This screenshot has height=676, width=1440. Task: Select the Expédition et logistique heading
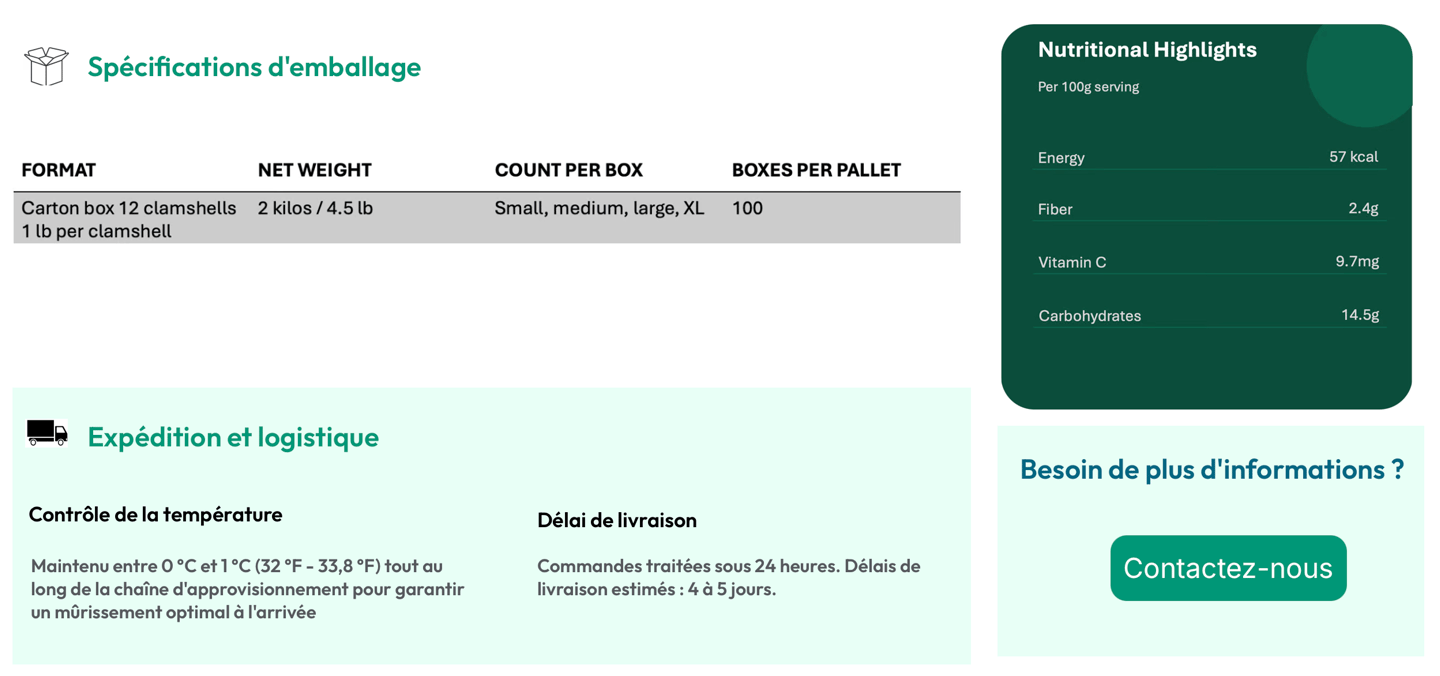(233, 437)
